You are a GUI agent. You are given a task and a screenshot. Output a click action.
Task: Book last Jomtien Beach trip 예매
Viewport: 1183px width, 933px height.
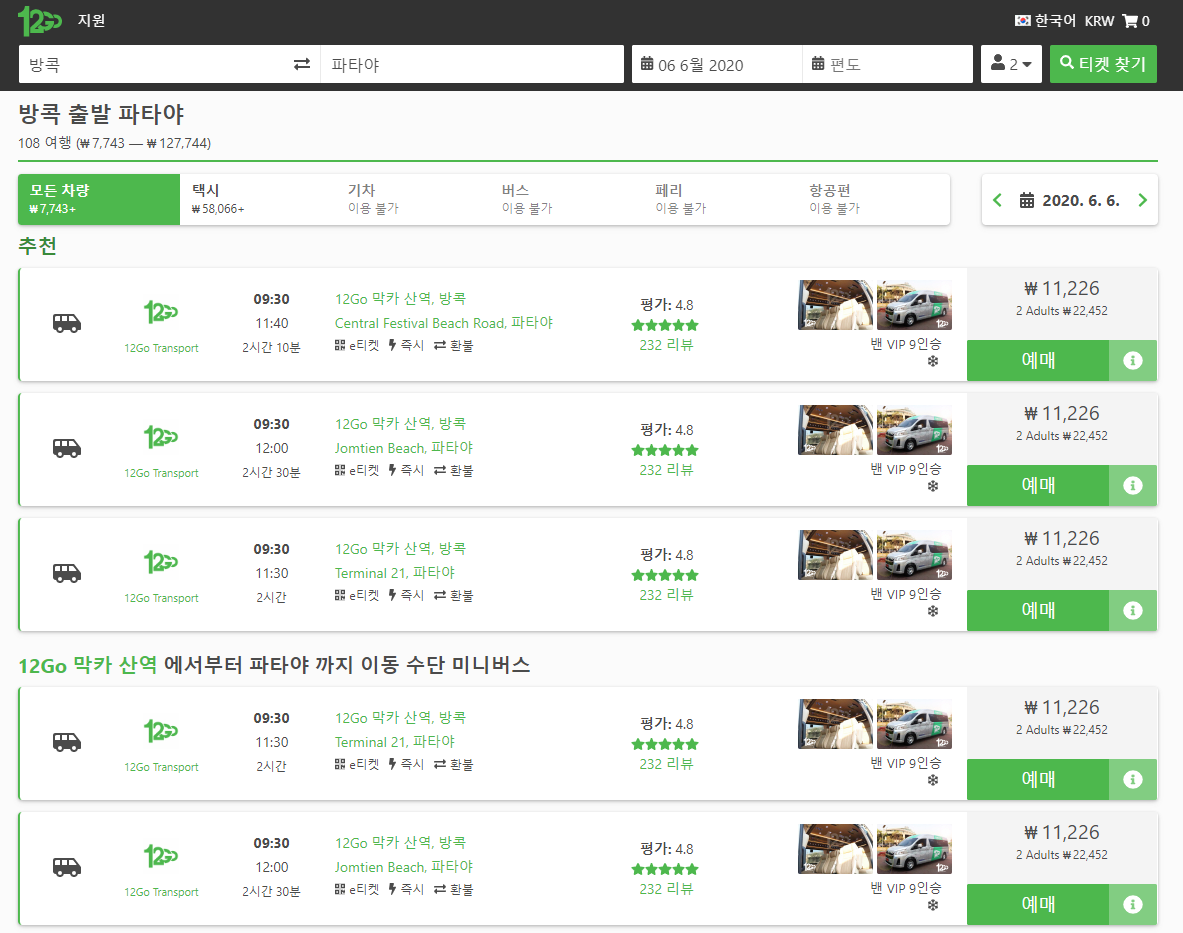point(1038,905)
